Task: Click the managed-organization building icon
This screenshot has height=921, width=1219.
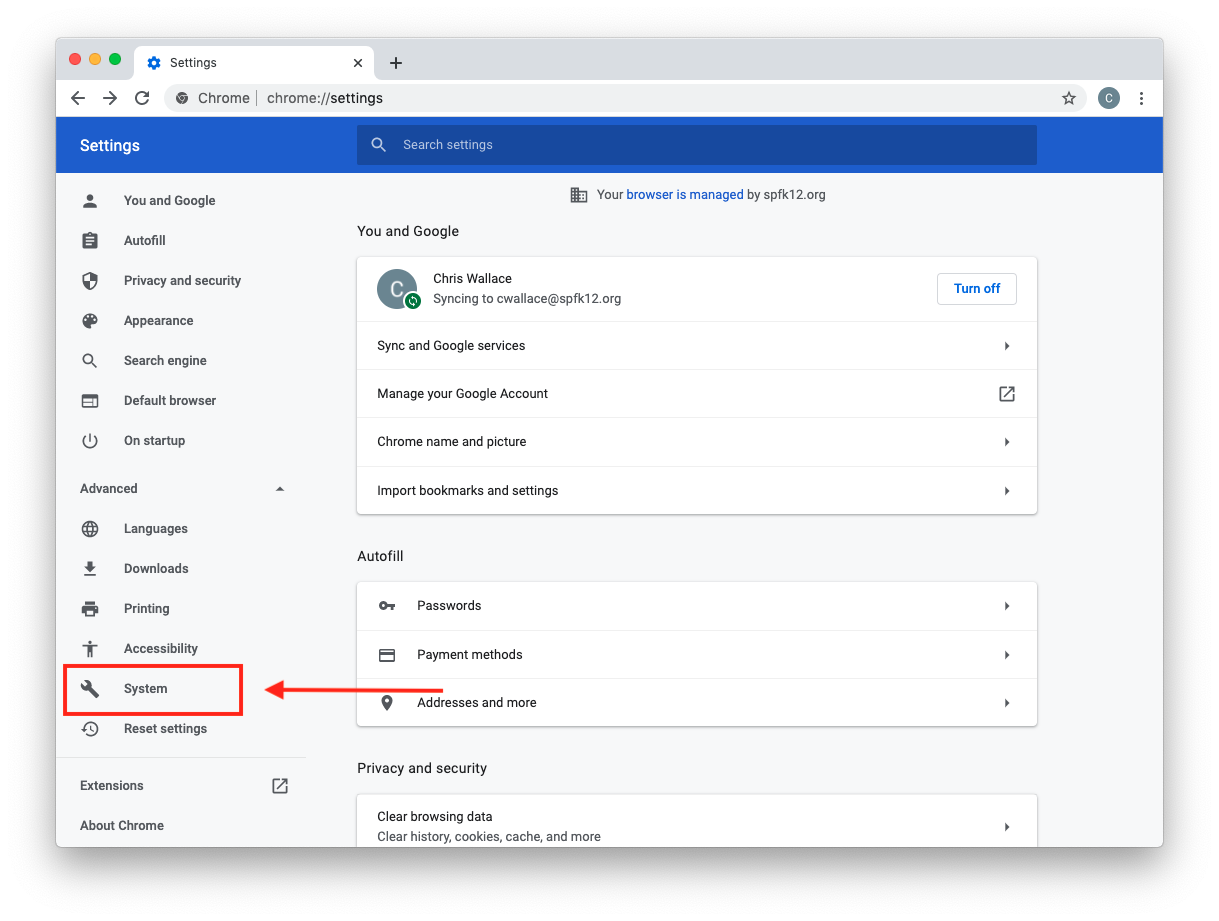Action: [579, 195]
